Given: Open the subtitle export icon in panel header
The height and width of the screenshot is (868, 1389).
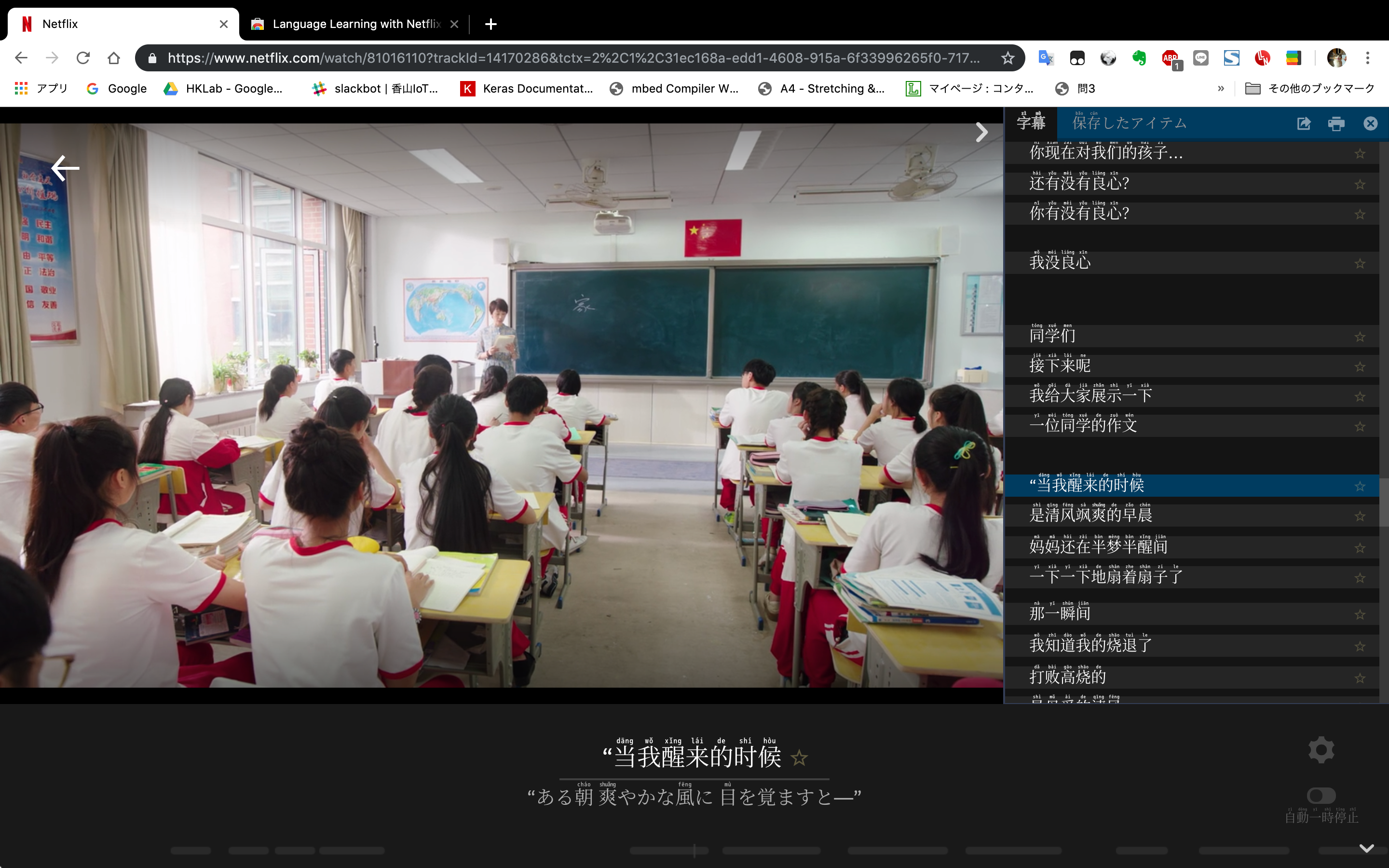Looking at the screenshot, I should pyautogui.click(x=1304, y=123).
